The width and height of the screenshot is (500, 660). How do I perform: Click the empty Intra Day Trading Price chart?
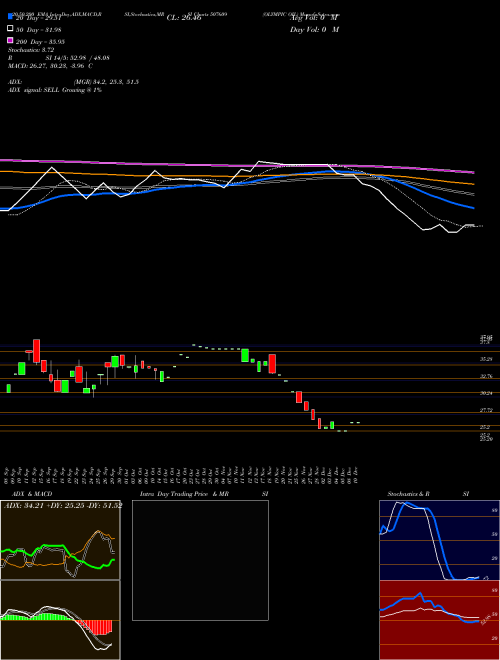tap(200, 560)
